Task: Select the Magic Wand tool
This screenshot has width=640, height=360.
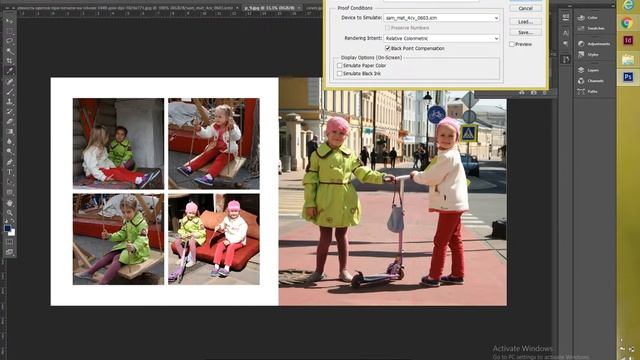Action: [9, 51]
